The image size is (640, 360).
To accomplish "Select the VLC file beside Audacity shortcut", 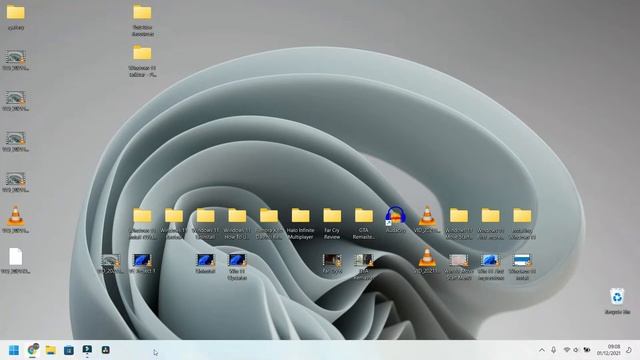I will (x=427, y=220).
